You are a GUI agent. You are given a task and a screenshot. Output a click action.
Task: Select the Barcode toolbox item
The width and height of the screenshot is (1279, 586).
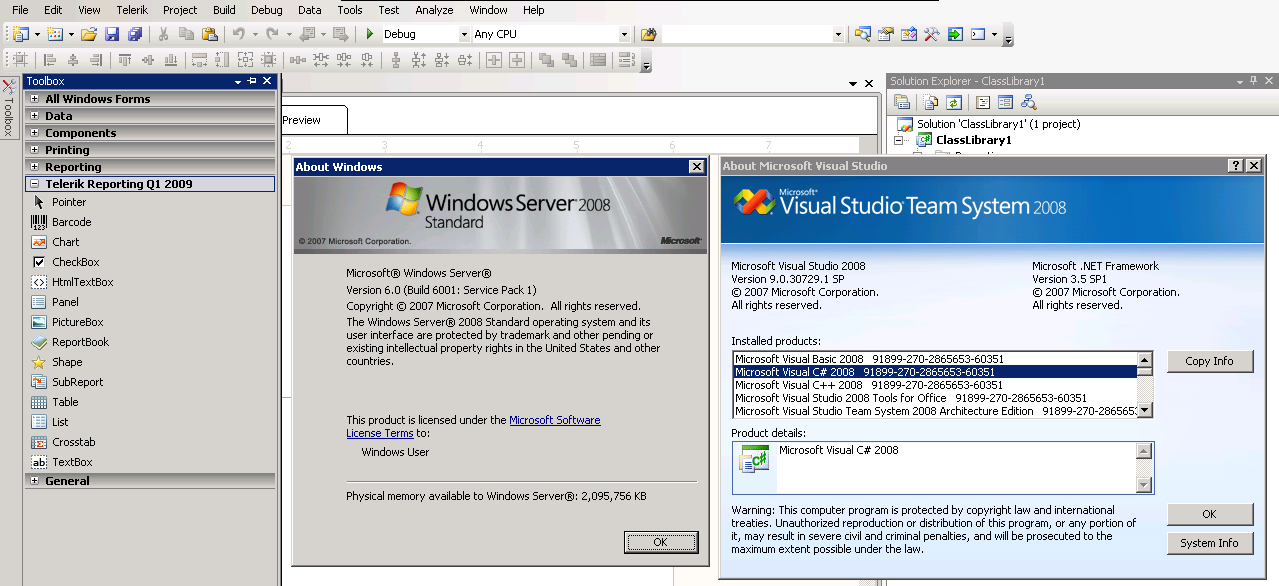(x=150, y=222)
